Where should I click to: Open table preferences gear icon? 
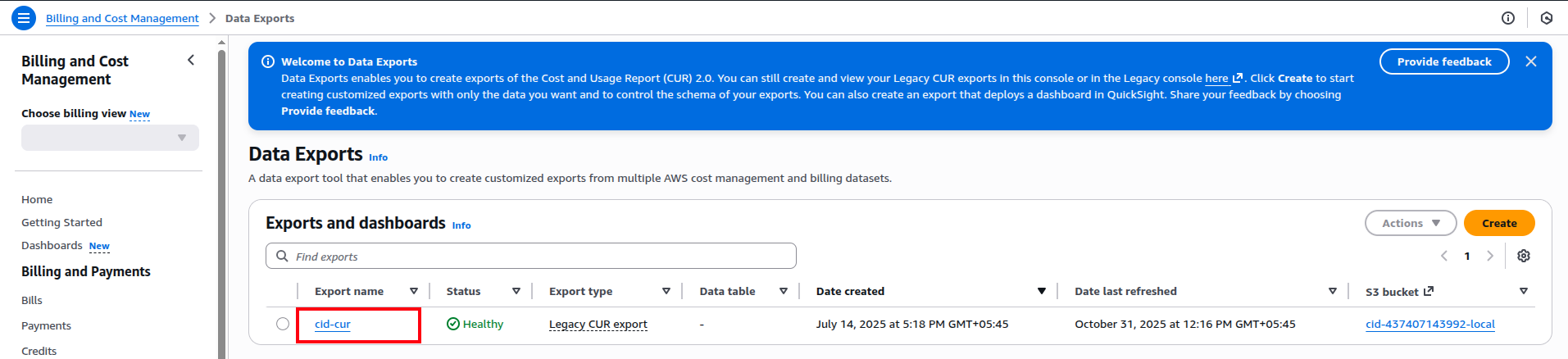1523,256
